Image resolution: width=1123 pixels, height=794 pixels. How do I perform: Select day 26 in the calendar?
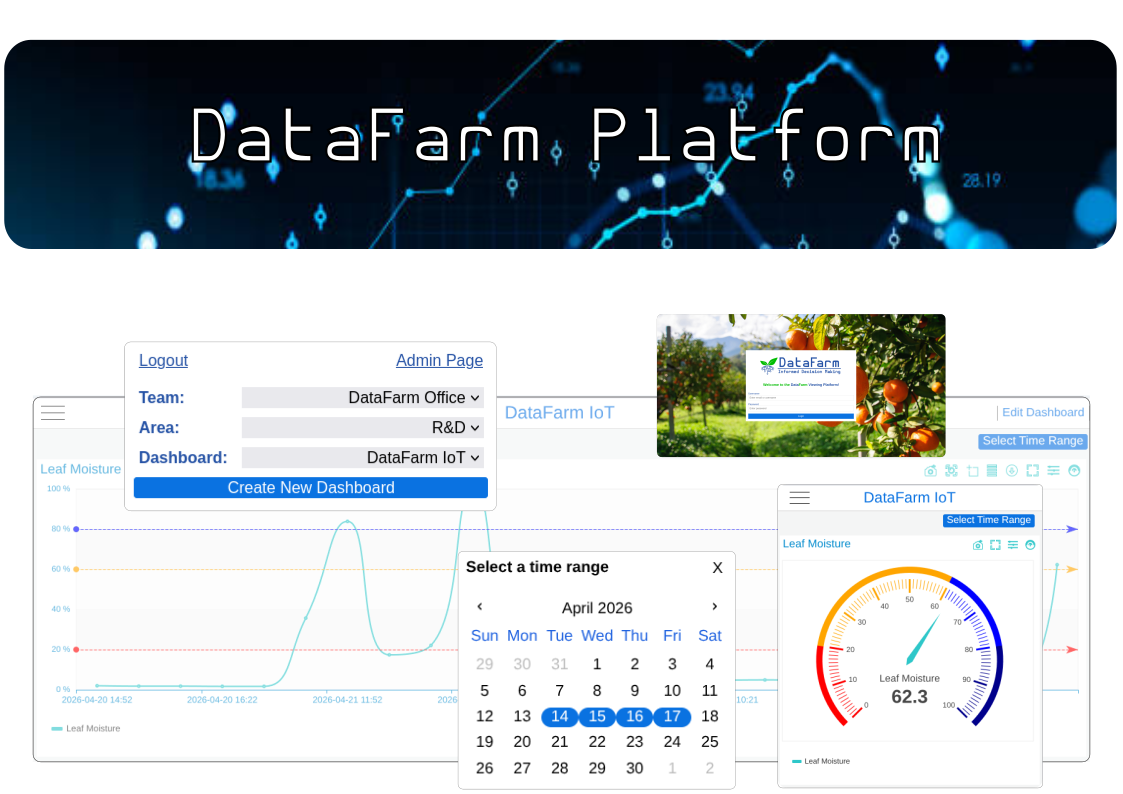pyautogui.click(x=485, y=768)
